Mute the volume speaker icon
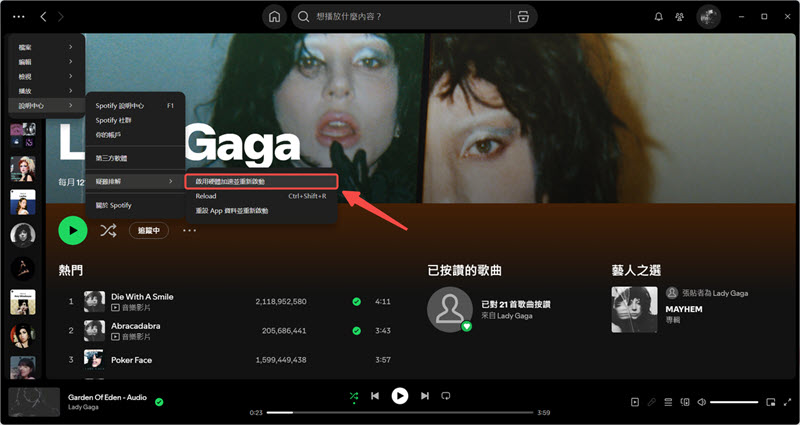 pos(702,402)
